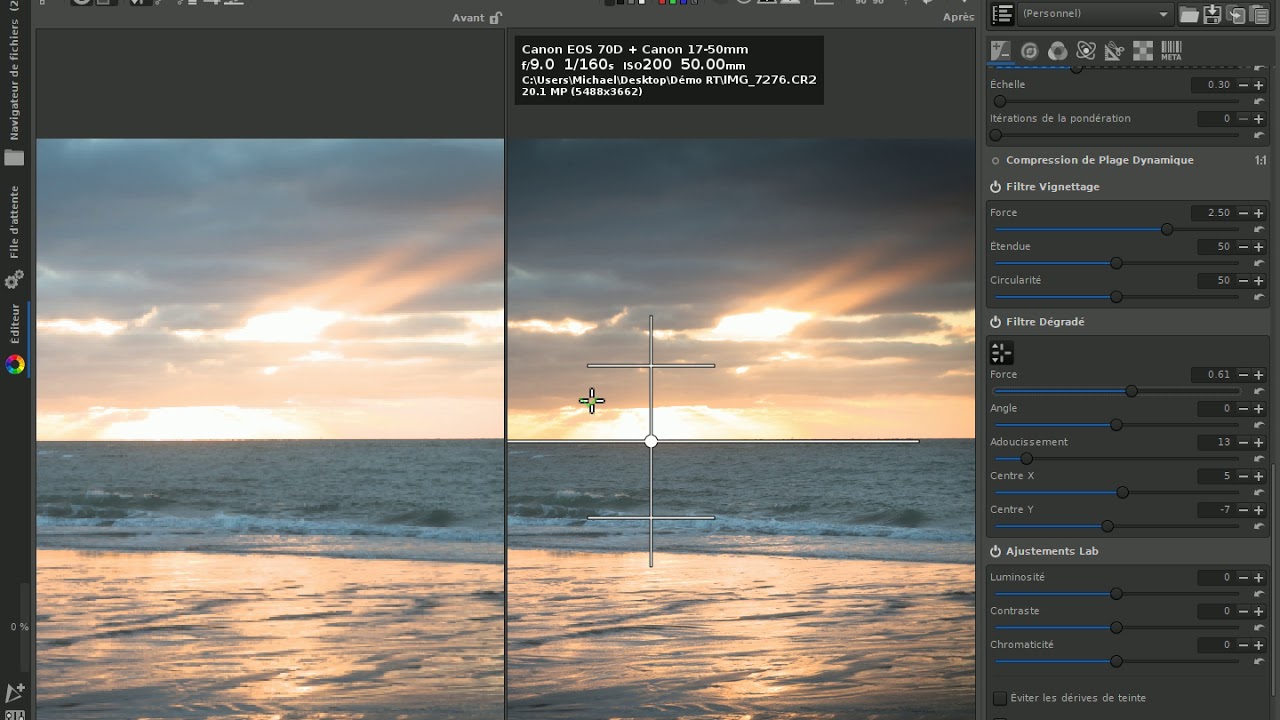The width and height of the screenshot is (1280, 720).
Task: Turn off Filtre Dégradé power button
Action: (995, 322)
